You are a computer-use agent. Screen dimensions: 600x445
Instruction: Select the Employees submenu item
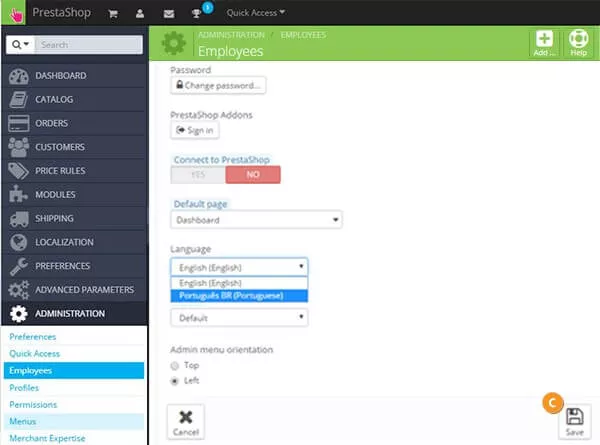(74, 370)
